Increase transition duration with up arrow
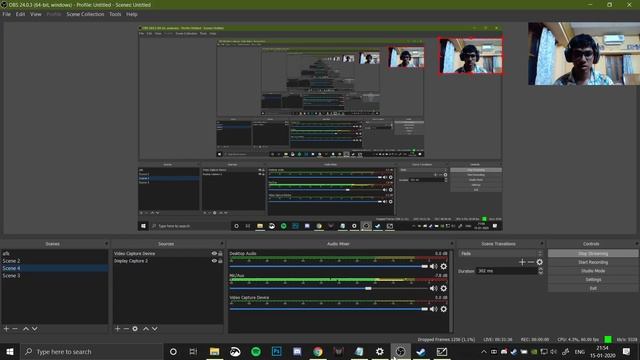This screenshot has height=360, width=640. [541, 269]
